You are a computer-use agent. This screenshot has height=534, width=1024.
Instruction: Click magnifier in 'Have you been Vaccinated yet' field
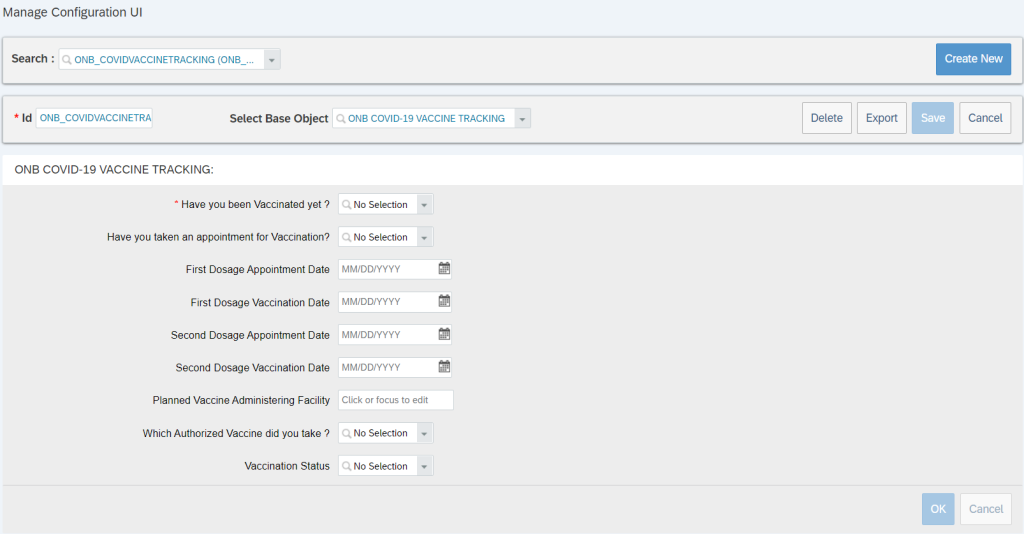pyautogui.click(x=346, y=204)
